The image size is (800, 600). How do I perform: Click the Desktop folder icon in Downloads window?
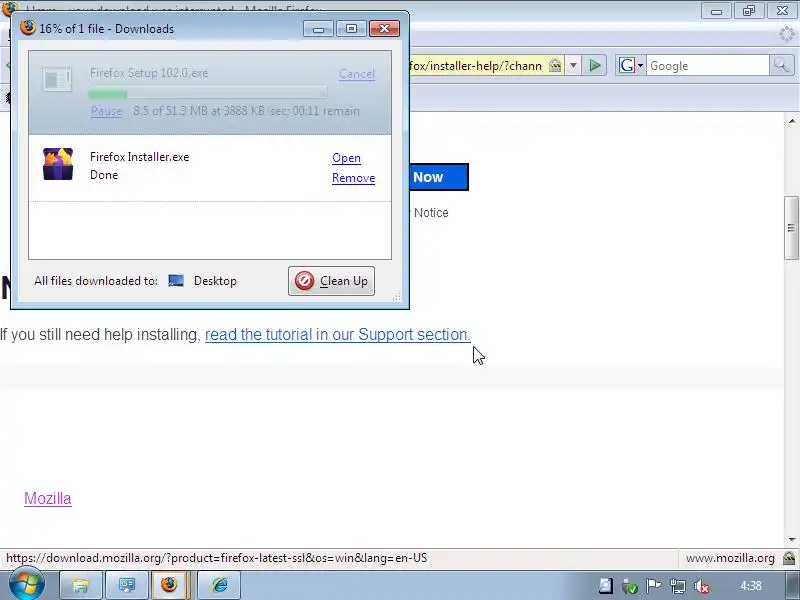176,281
